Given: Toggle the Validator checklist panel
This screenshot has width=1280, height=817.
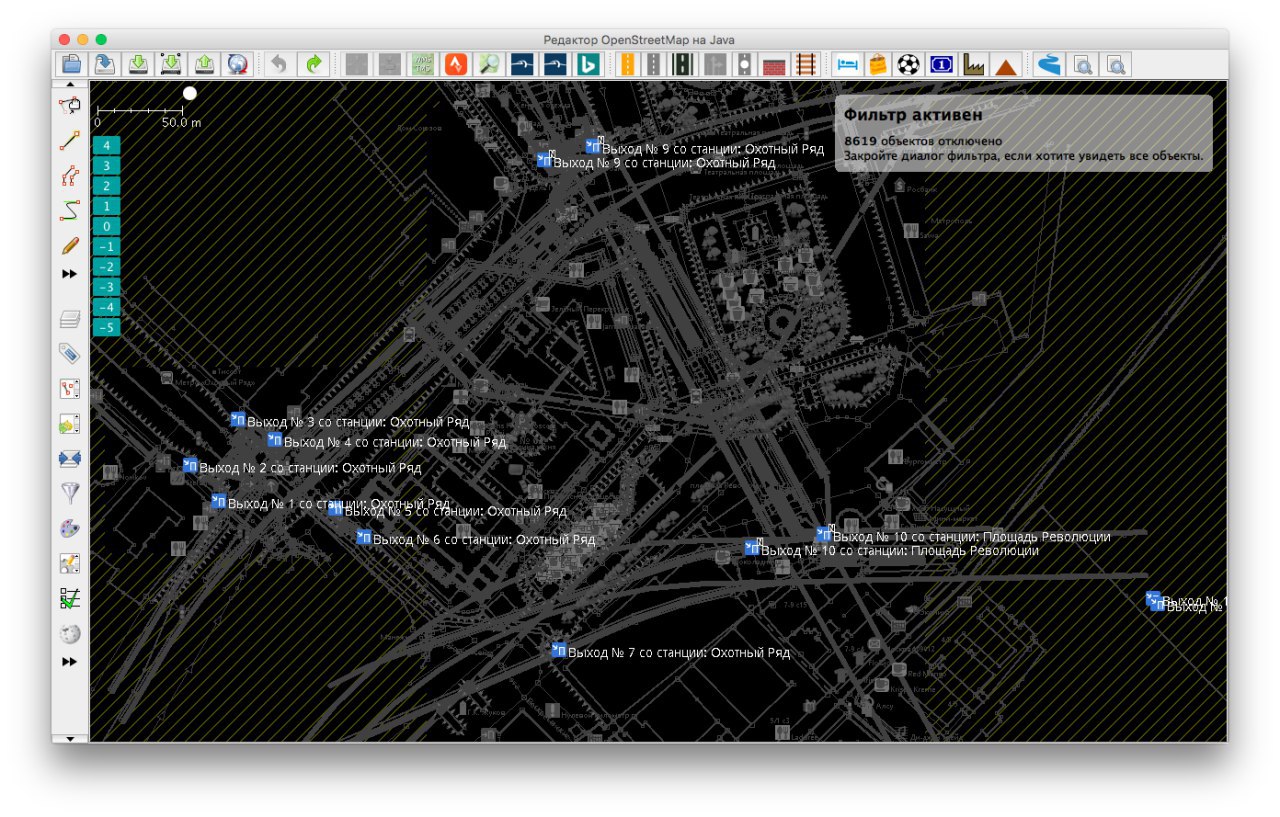Looking at the screenshot, I should click(x=70, y=598).
